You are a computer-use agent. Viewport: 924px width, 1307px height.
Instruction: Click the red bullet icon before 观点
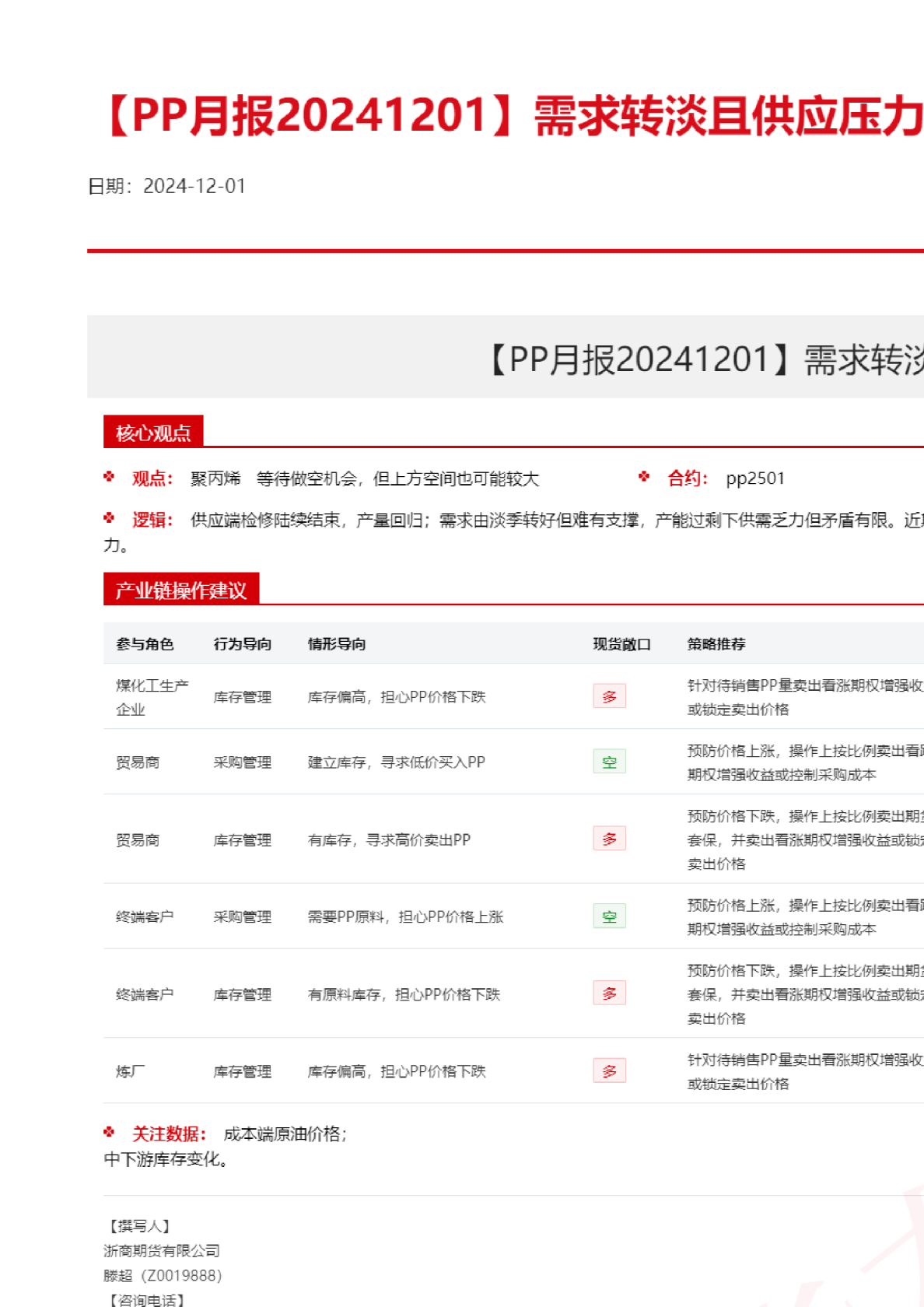pyautogui.click(x=109, y=477)
